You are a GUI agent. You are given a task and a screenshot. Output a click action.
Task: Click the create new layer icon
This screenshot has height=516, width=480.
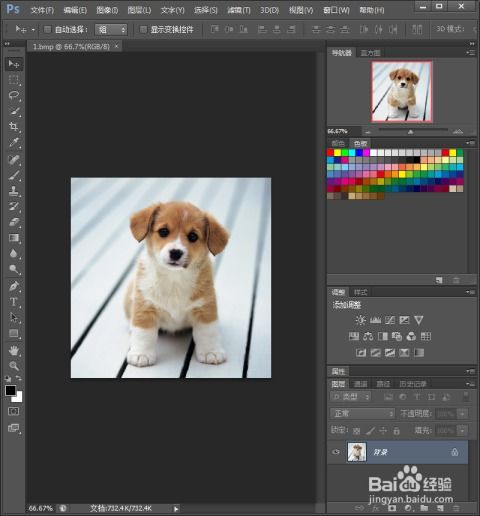point(440,508)
